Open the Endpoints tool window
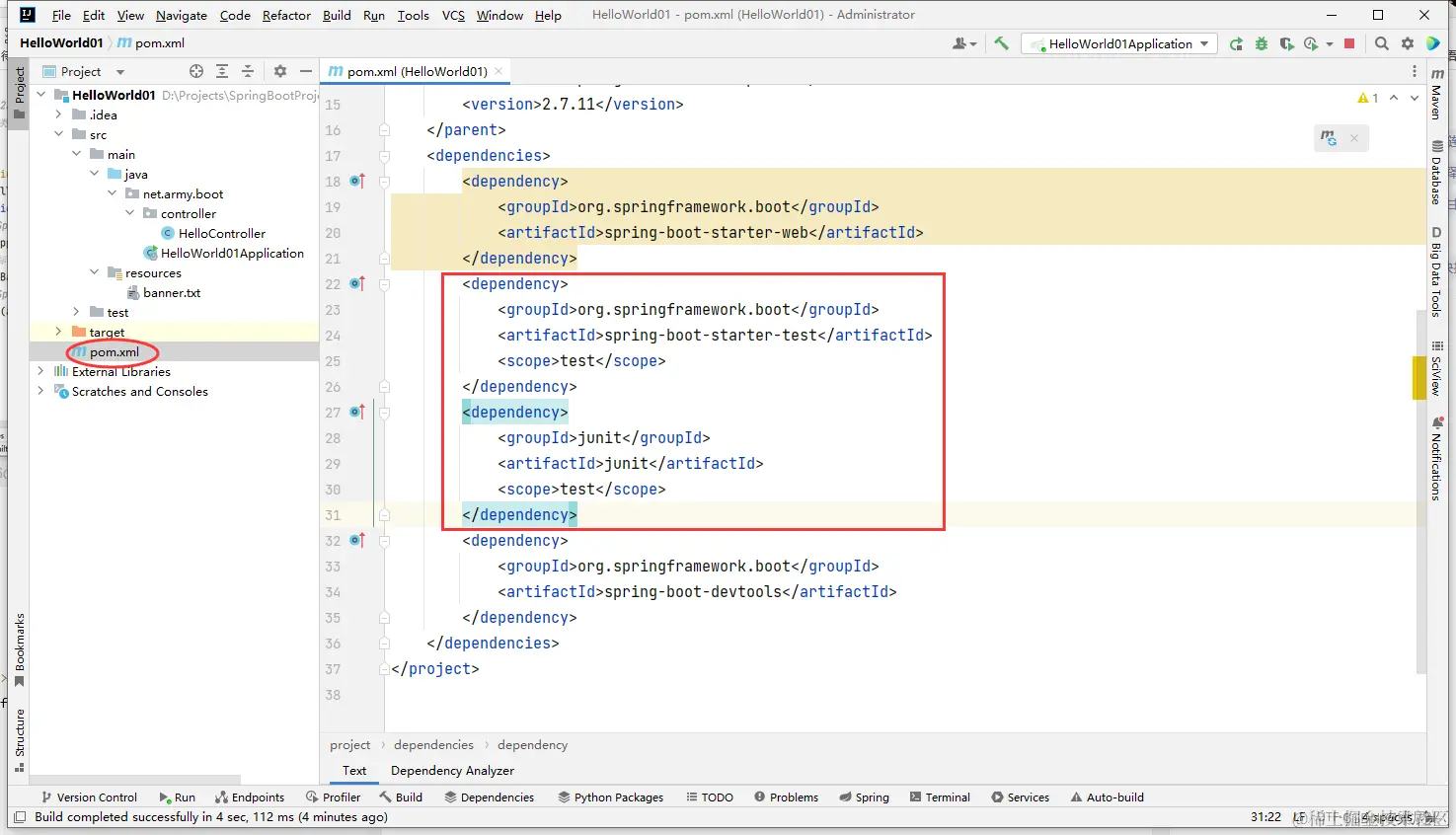Screen dimensions: 1456x835 (x=250, y=797)
